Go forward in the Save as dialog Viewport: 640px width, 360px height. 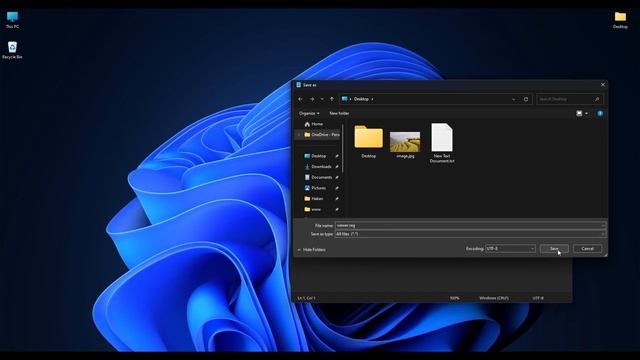(312, 99)
